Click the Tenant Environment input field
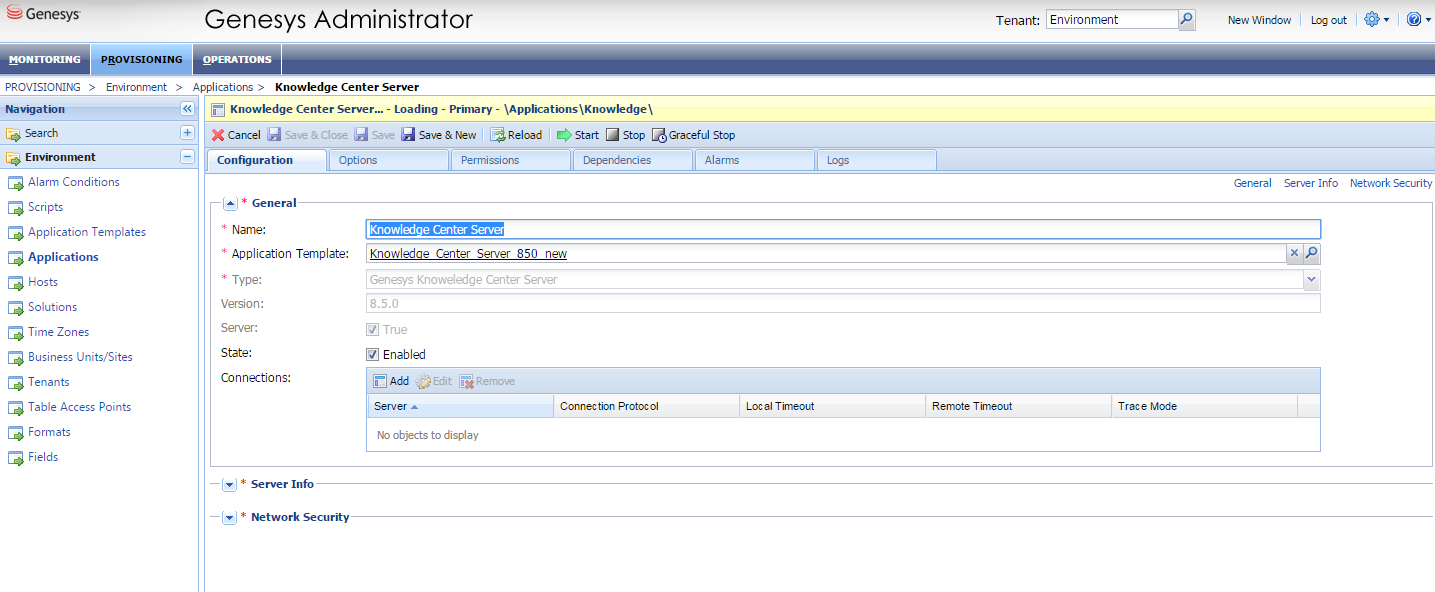Screen dimensions: 1435x592 point(1112,20)
